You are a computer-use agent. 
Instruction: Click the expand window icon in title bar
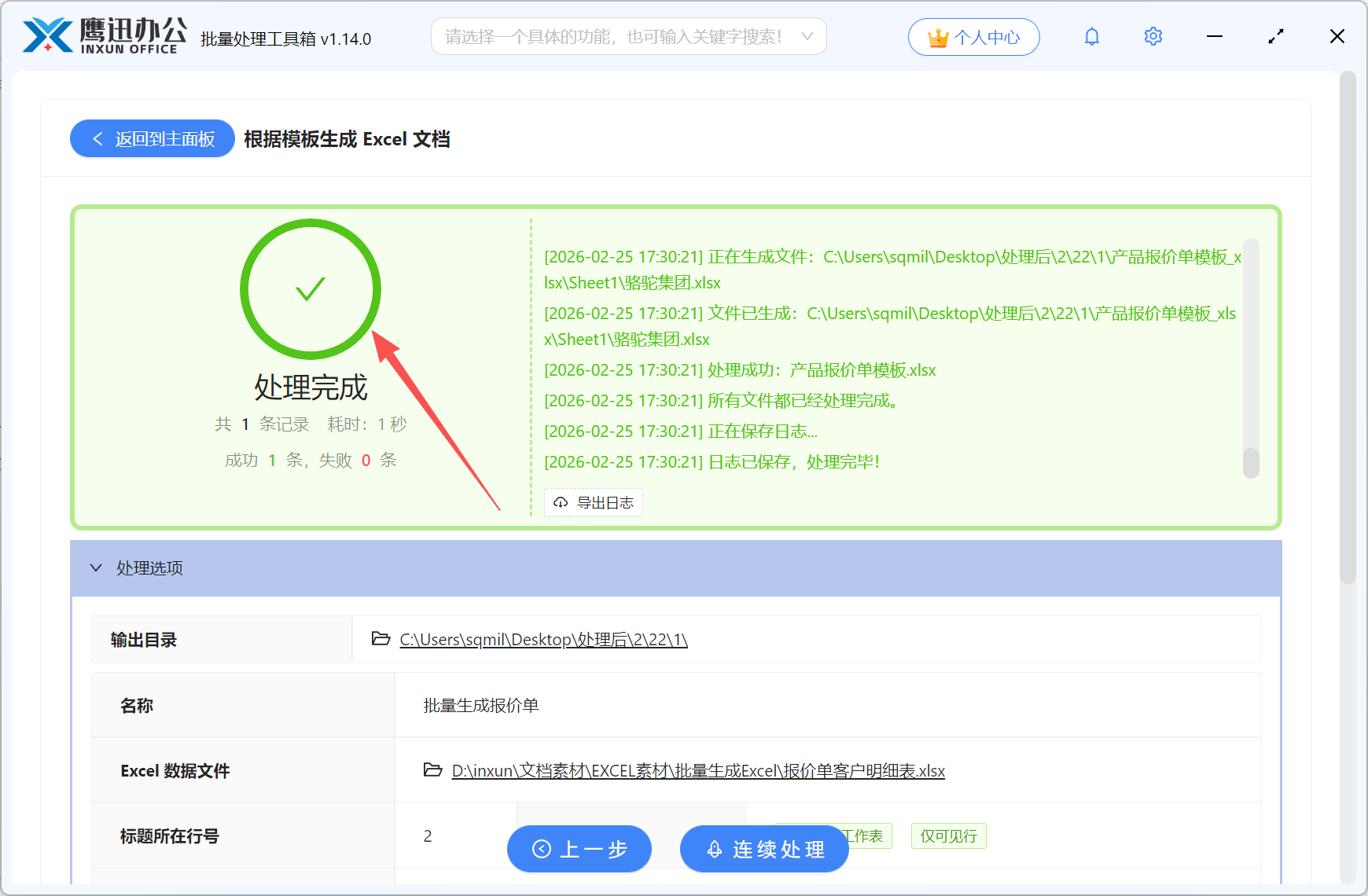click(1275, 35)
